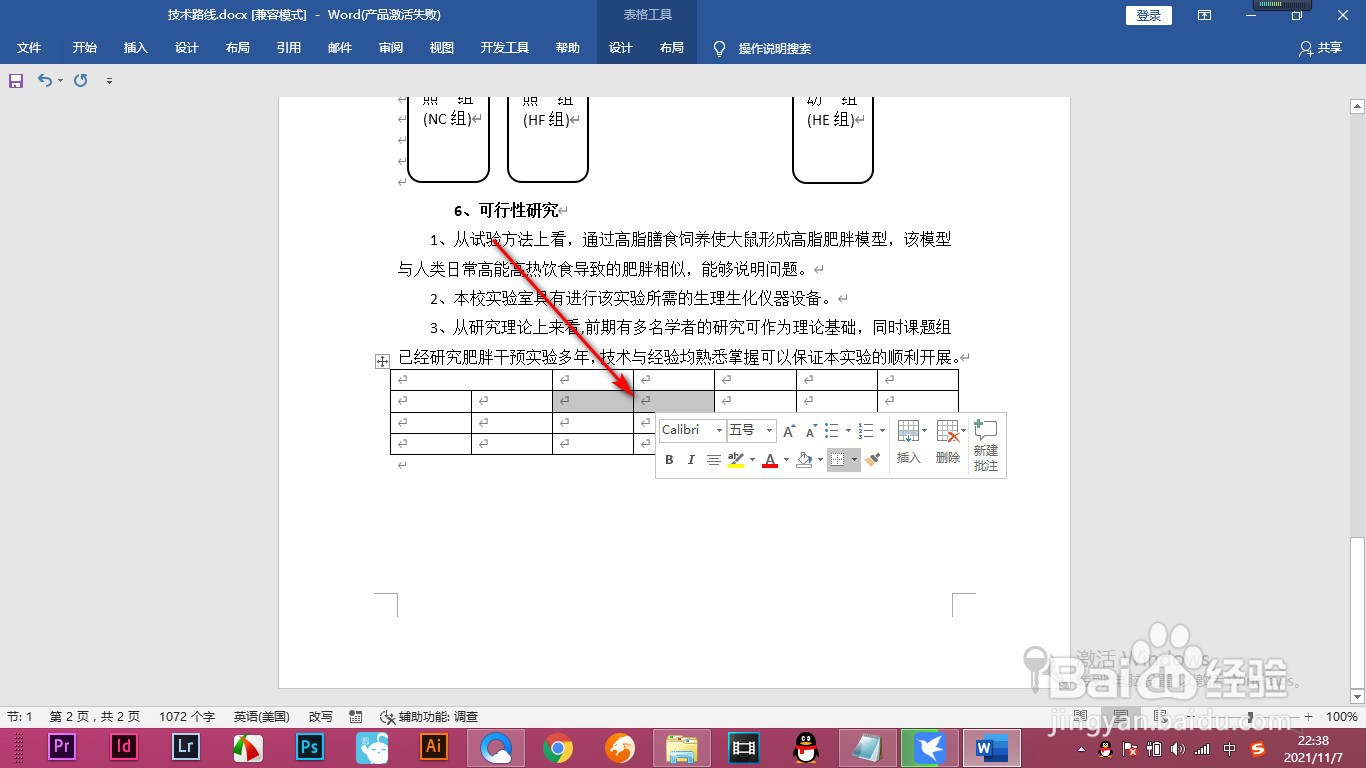Open the 文件 menu

click(x=29, y=48)
